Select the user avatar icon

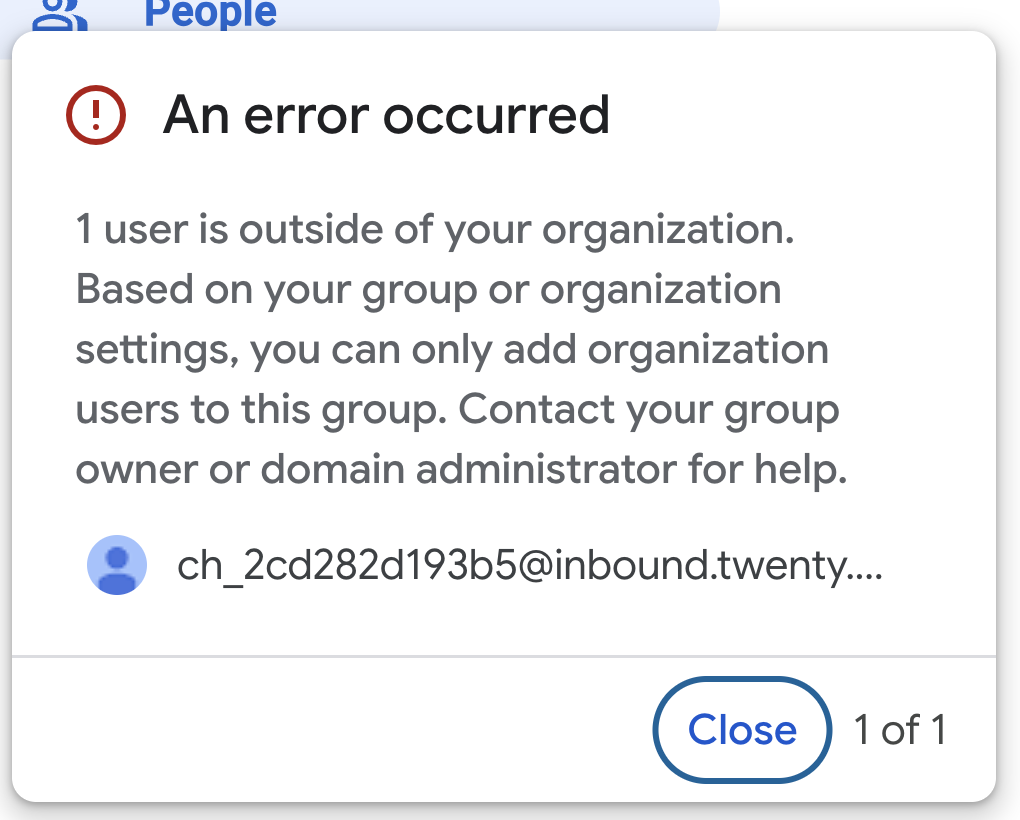[117, 564]
